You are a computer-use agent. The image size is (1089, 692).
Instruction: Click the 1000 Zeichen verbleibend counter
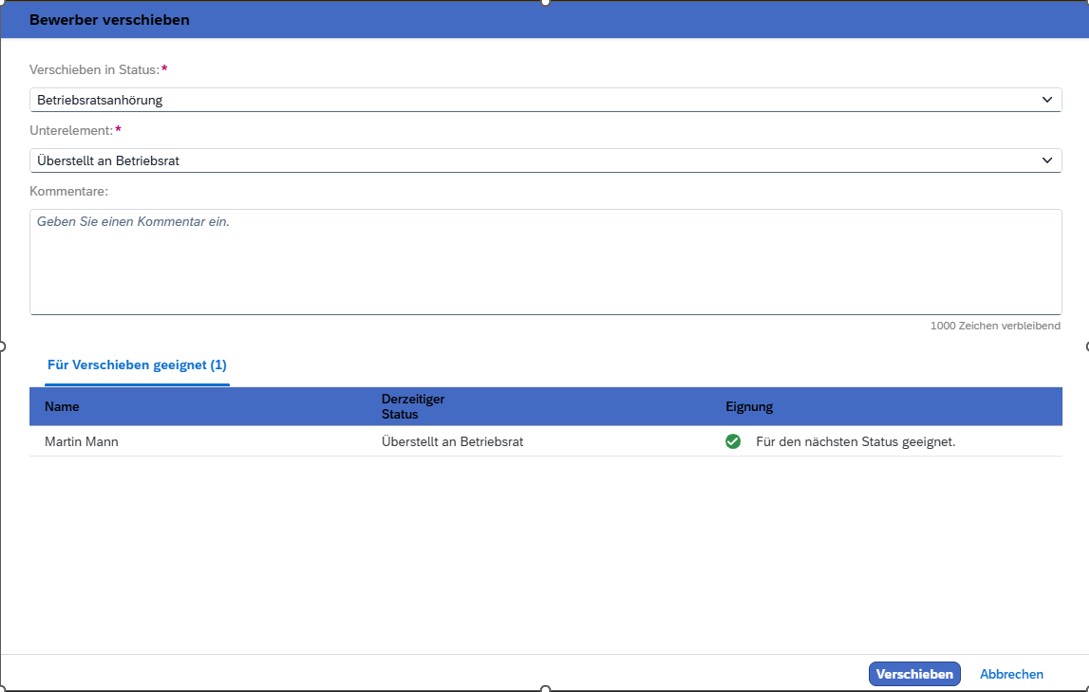(994, 326)
